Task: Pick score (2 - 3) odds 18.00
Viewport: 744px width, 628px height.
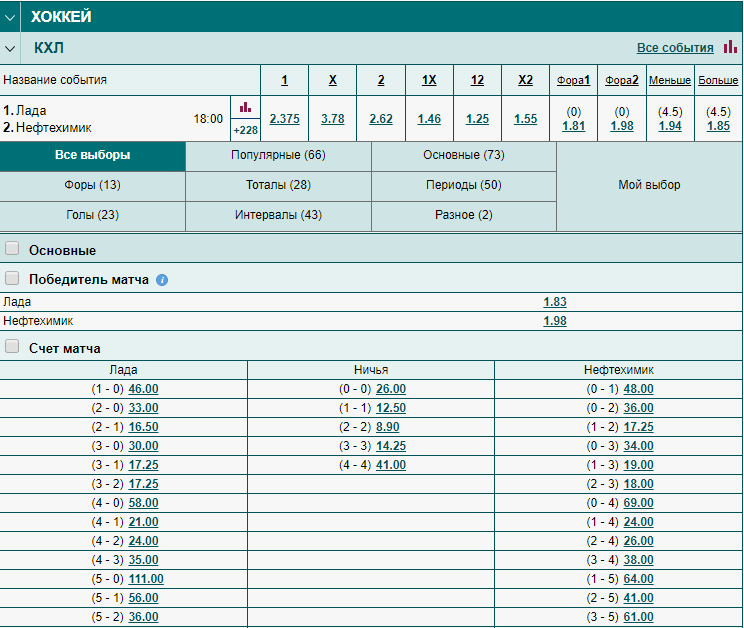Action: 638,484
